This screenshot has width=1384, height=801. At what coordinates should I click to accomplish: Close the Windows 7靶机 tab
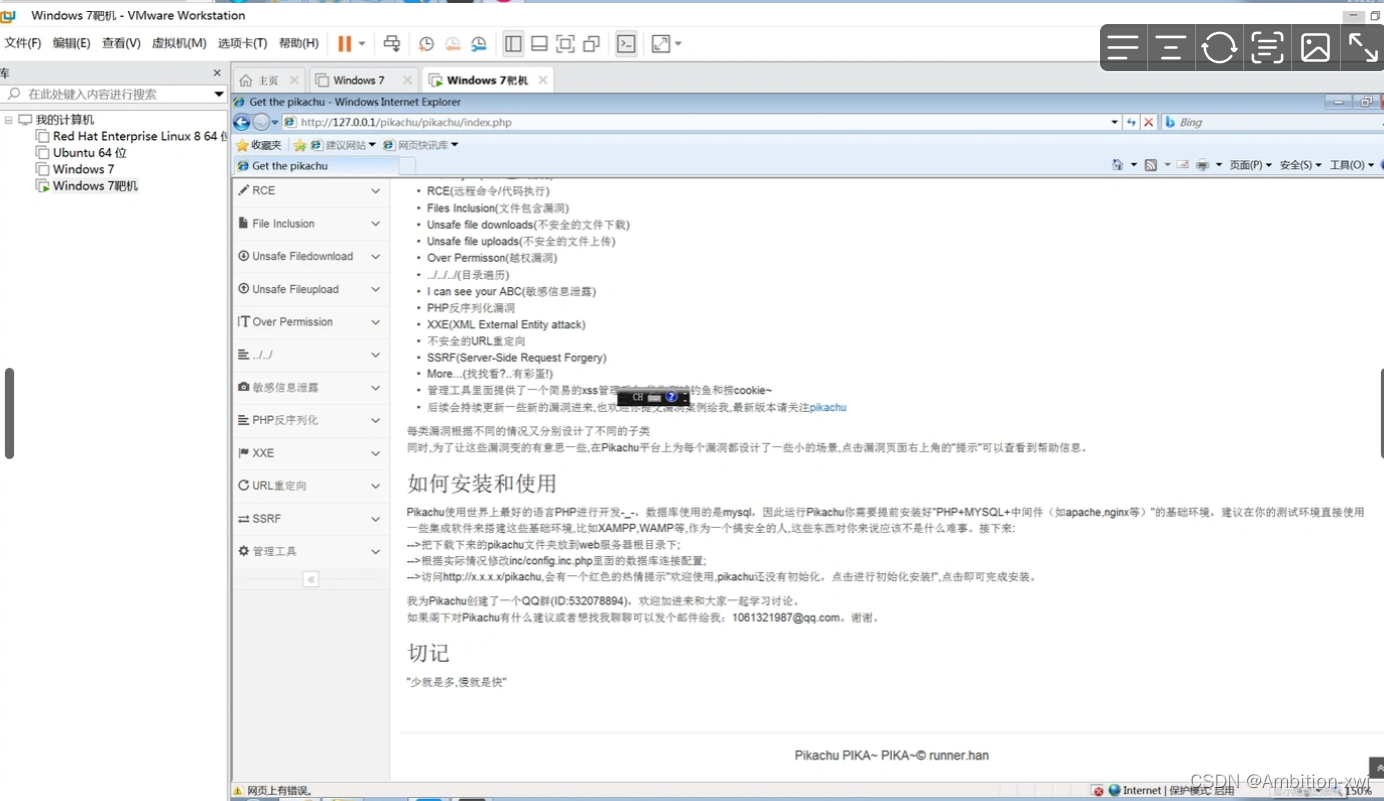543,80
